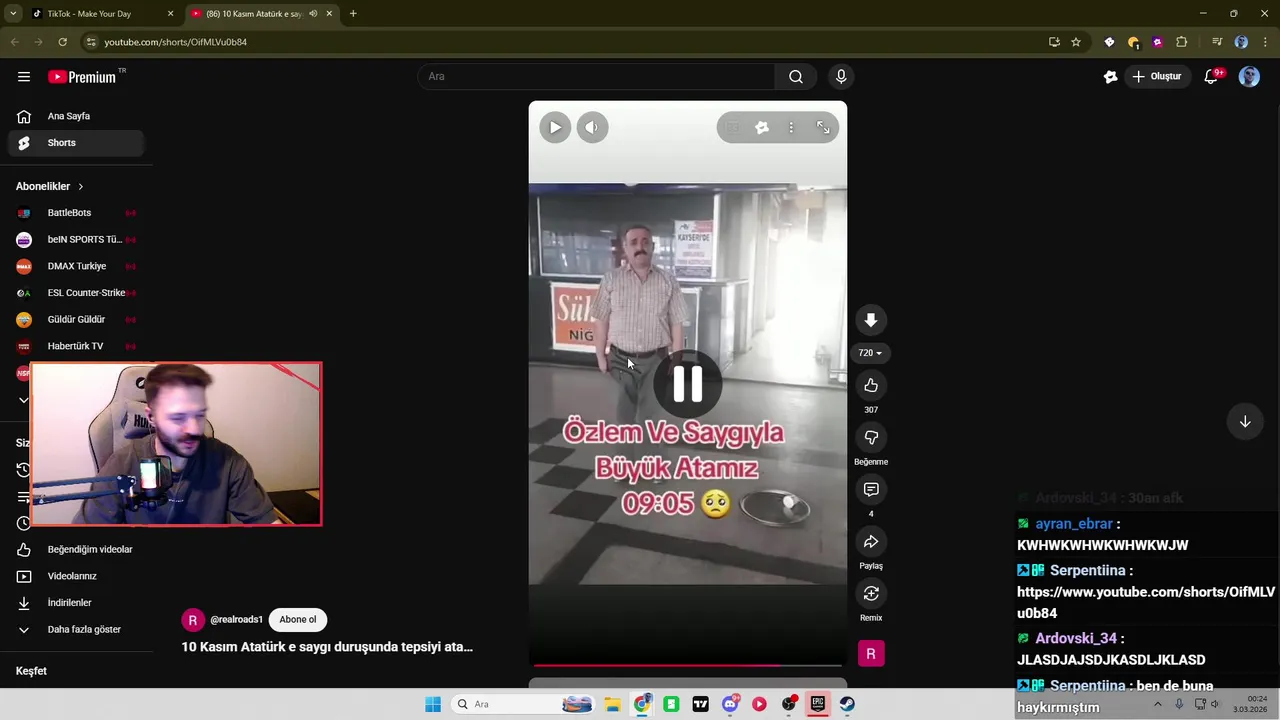Open the Chrome three-dot menu

click(1265, 42)
